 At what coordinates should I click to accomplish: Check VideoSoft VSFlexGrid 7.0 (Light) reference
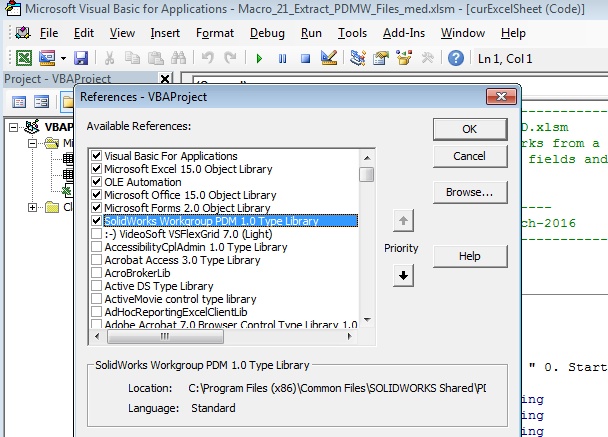pos(97,234)
